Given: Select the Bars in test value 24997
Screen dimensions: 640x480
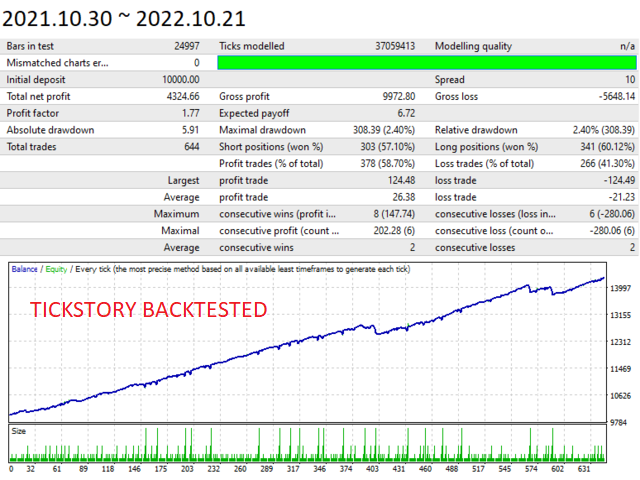Looking at the screenshot, I should click(187, 46).
